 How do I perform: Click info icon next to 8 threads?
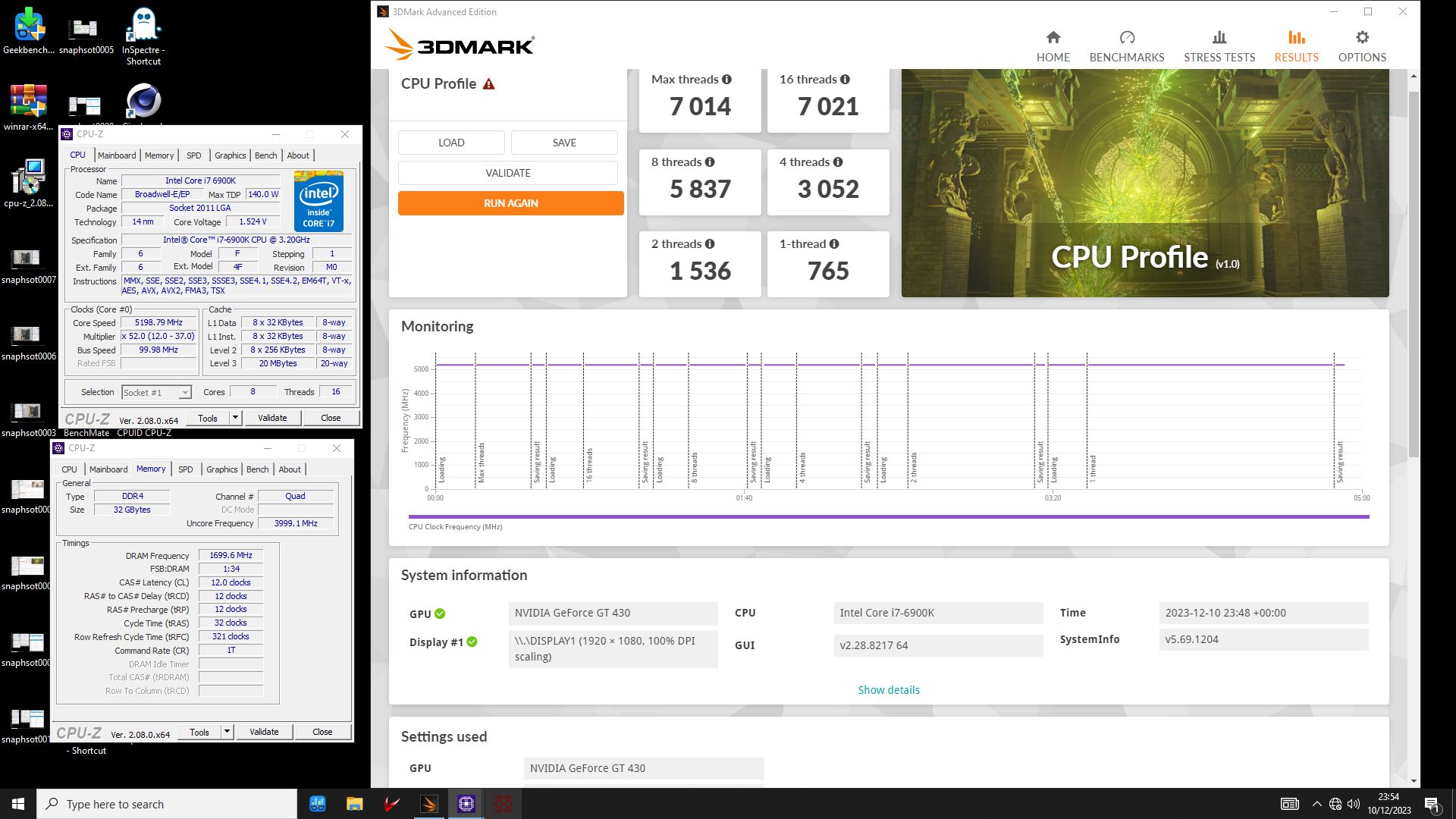pos(710,162)
